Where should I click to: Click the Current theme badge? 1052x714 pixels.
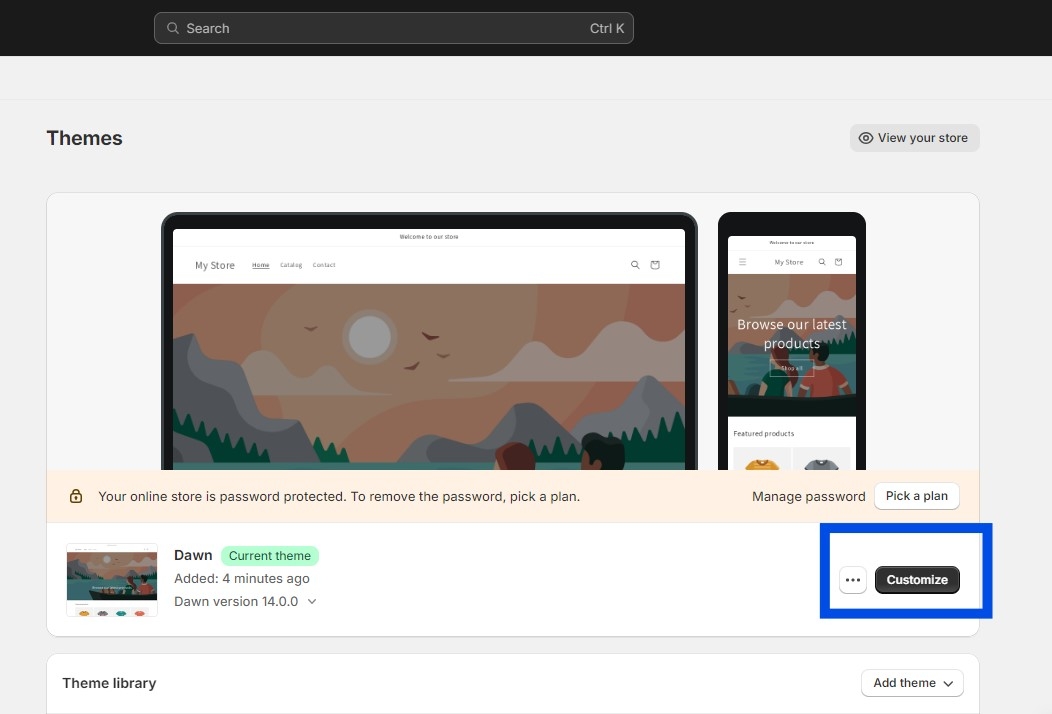[x=270, y=556]
